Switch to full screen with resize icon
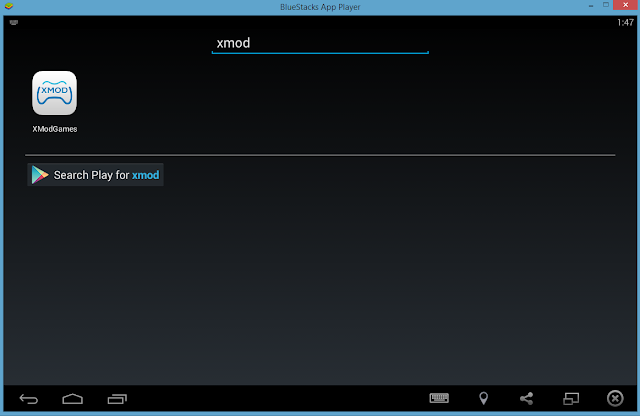 click(571, 398)
